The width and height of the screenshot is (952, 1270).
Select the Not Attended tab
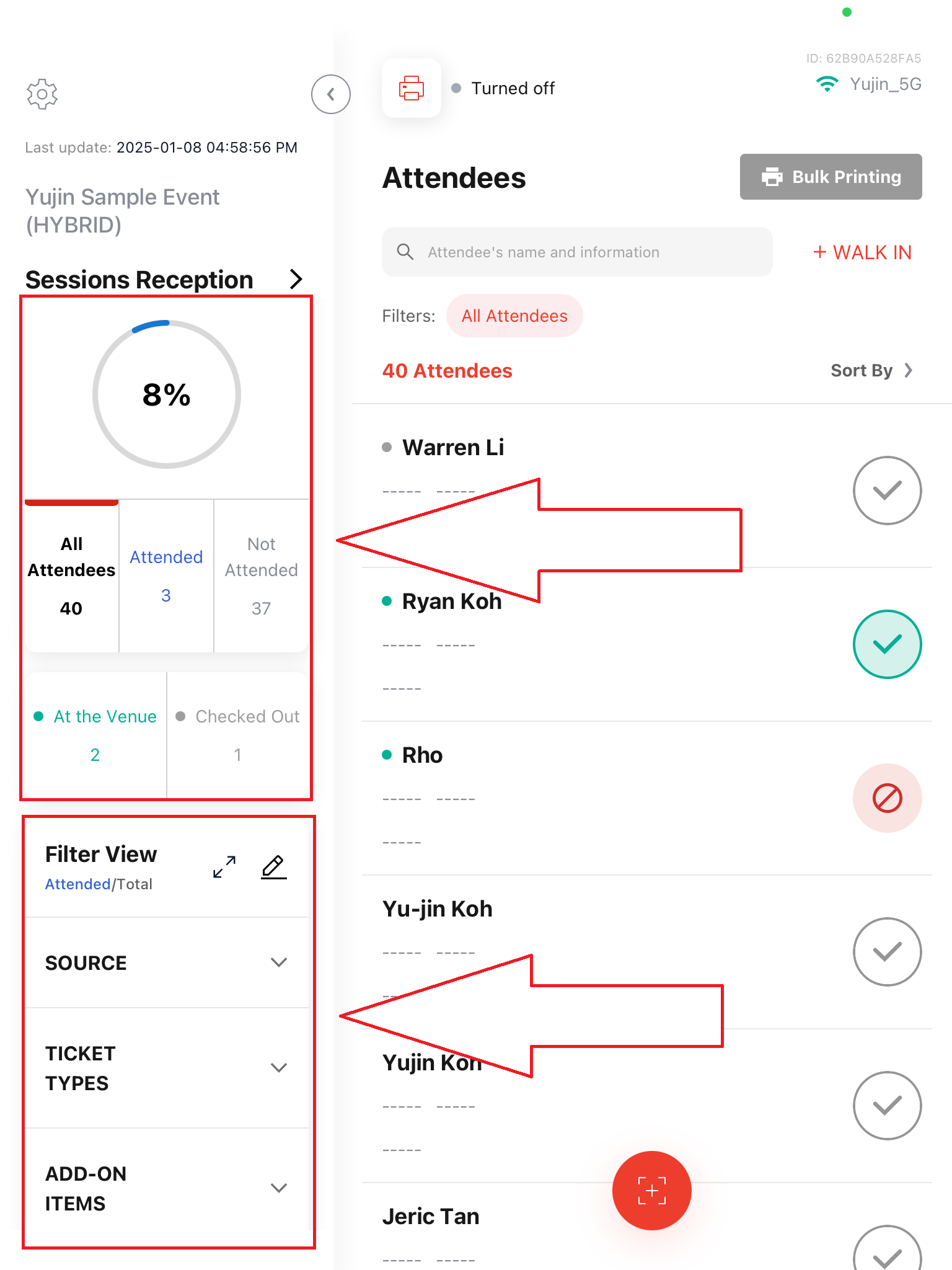pyautogui.click(x=261, y=575)
